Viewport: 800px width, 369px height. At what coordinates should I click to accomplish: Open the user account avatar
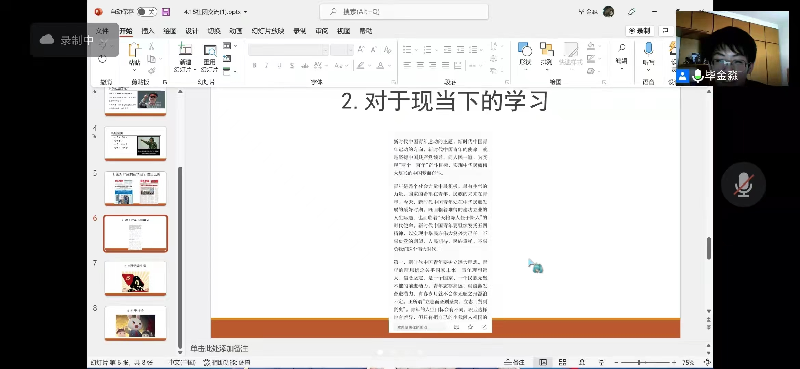coord(608,12)
